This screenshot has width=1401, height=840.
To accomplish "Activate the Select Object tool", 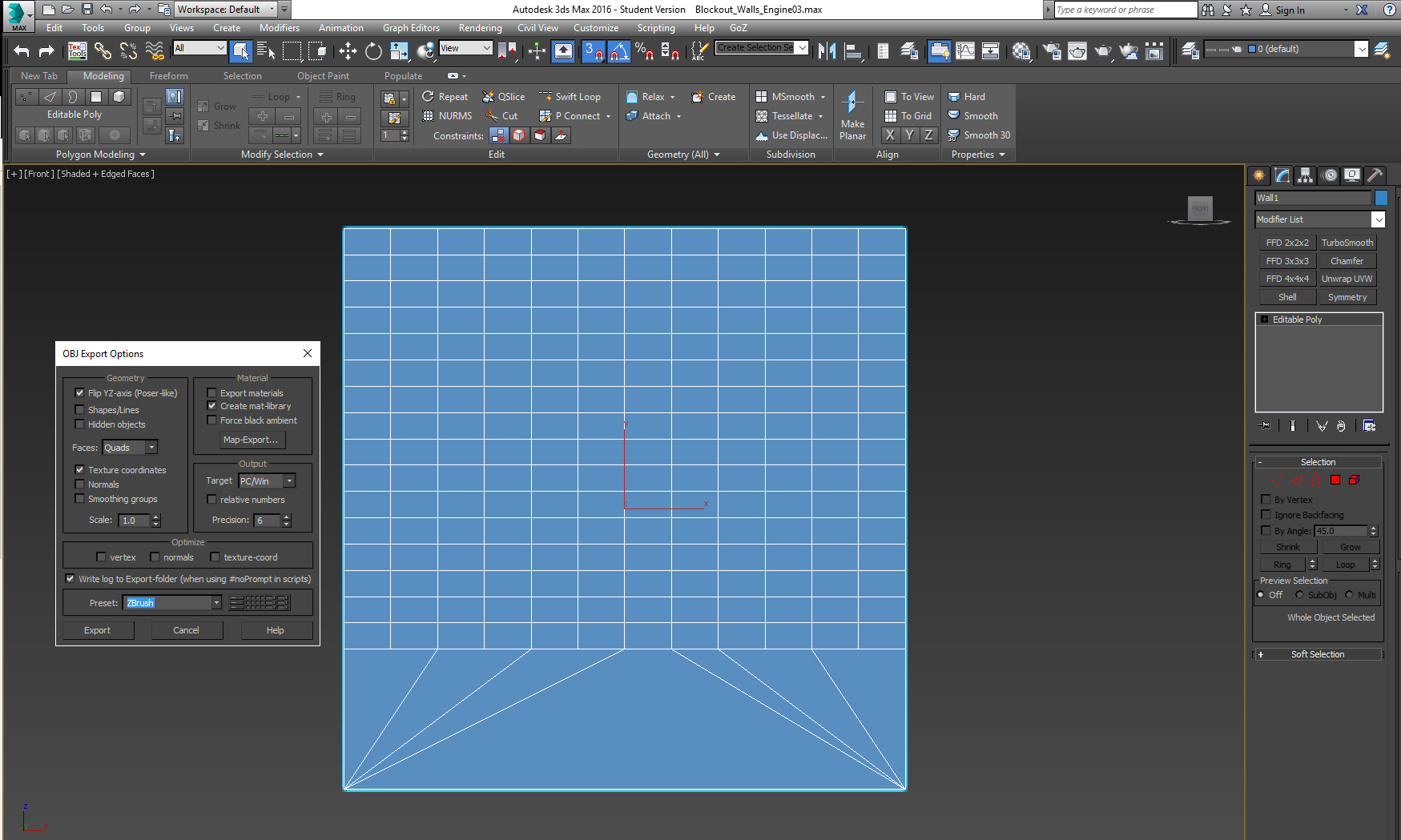I will [x=240, y=51].
